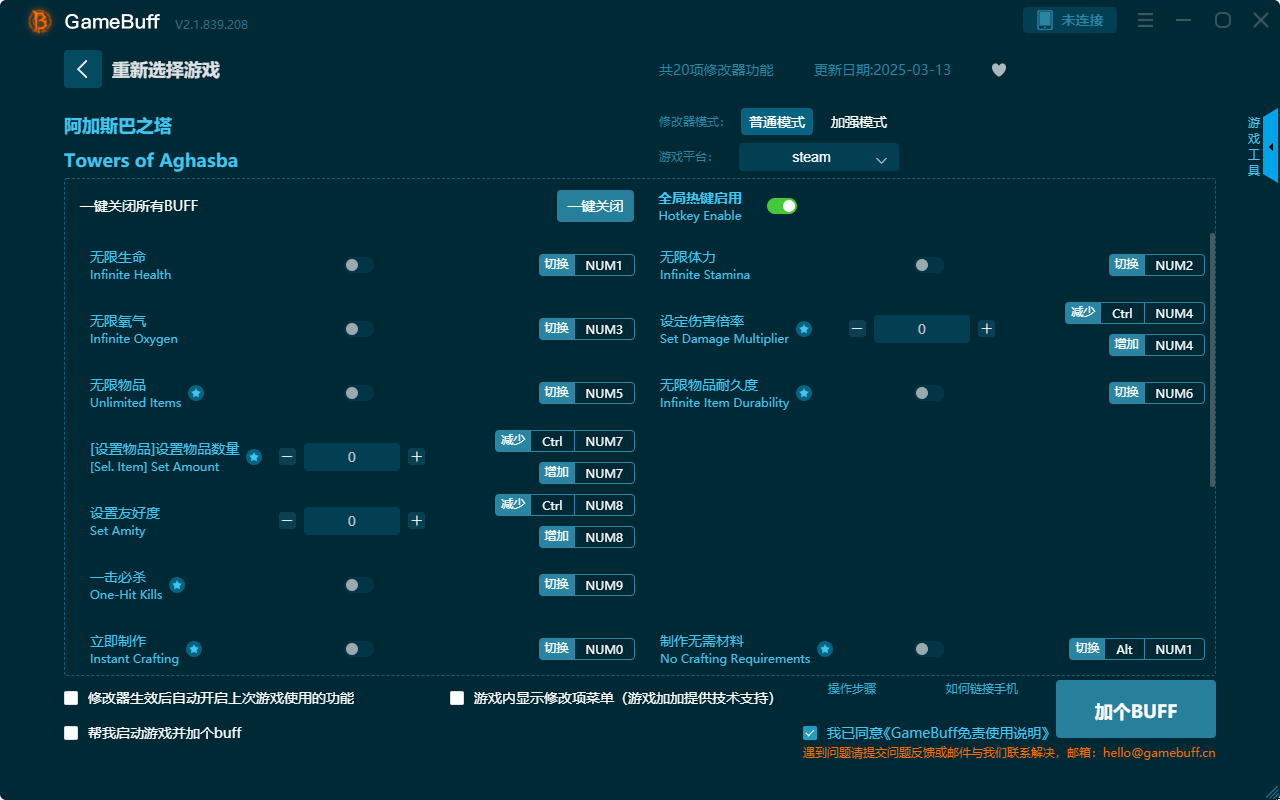Select the 普通模式 mode tab
Screen dimensions: 1280x800
point(777,121)
